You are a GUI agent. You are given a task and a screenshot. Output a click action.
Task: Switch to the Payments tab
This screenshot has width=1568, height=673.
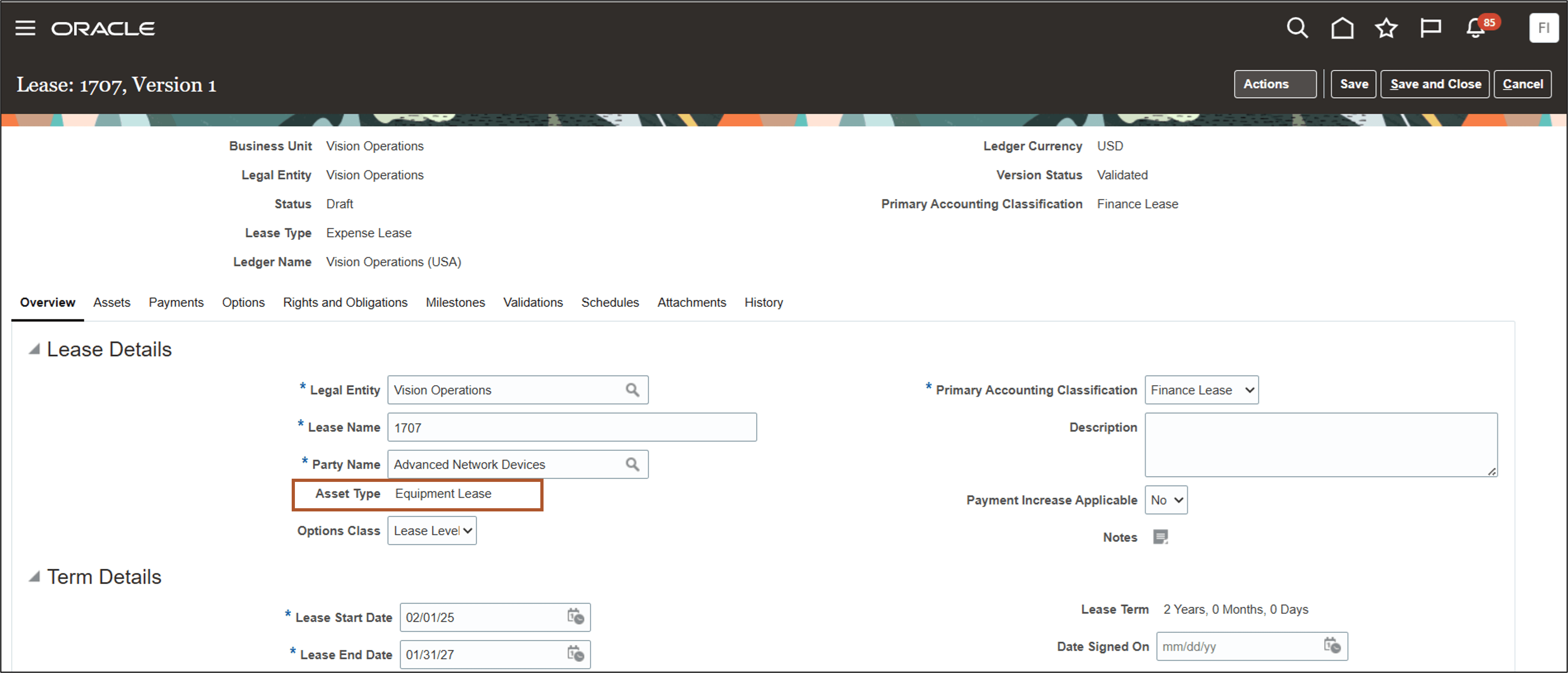tap(176, 302)
